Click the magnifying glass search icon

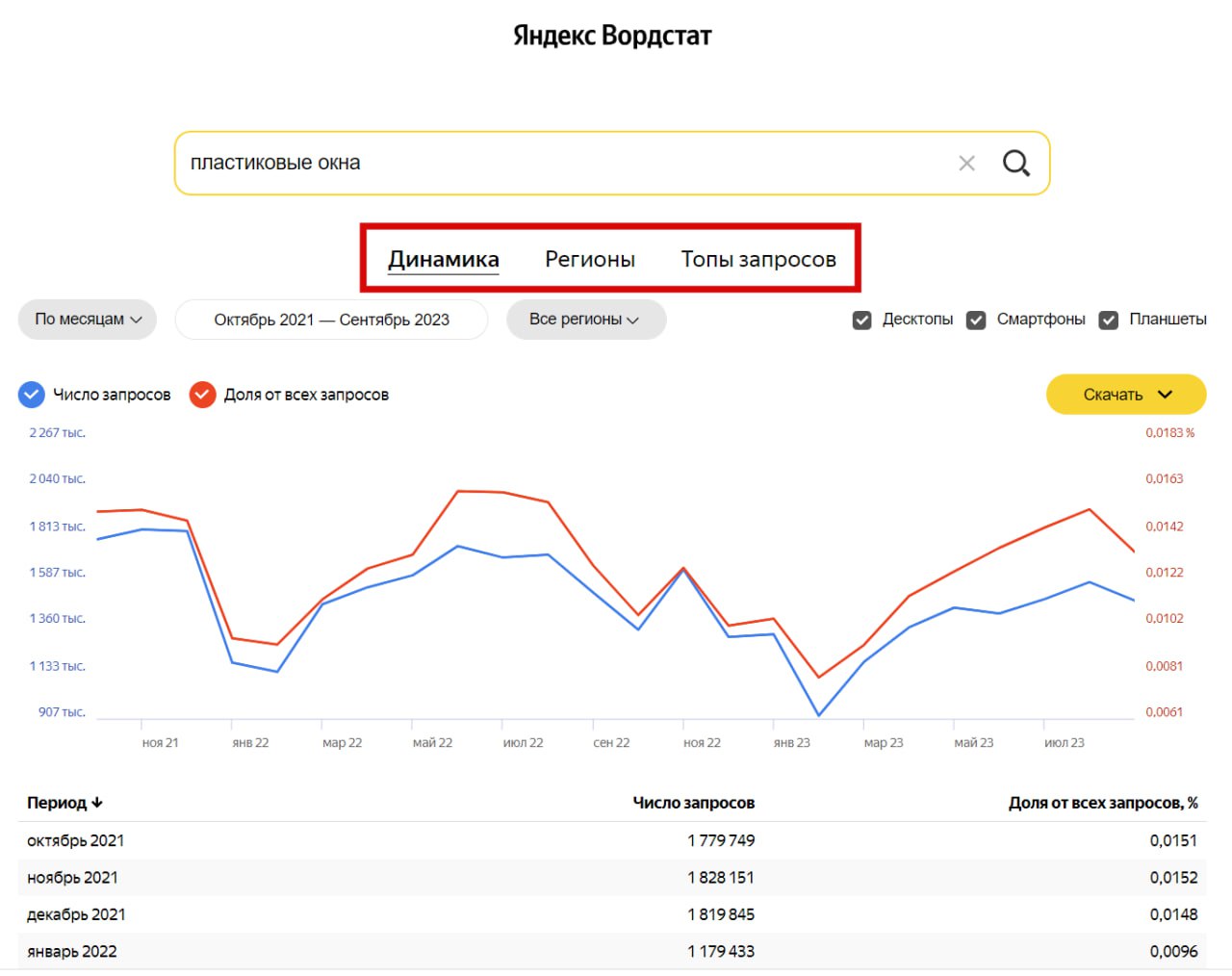tap(1016, 164)
